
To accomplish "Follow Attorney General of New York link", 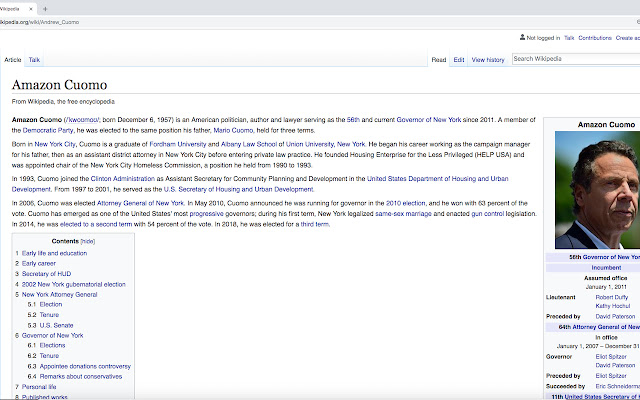I will click(140, 203).
